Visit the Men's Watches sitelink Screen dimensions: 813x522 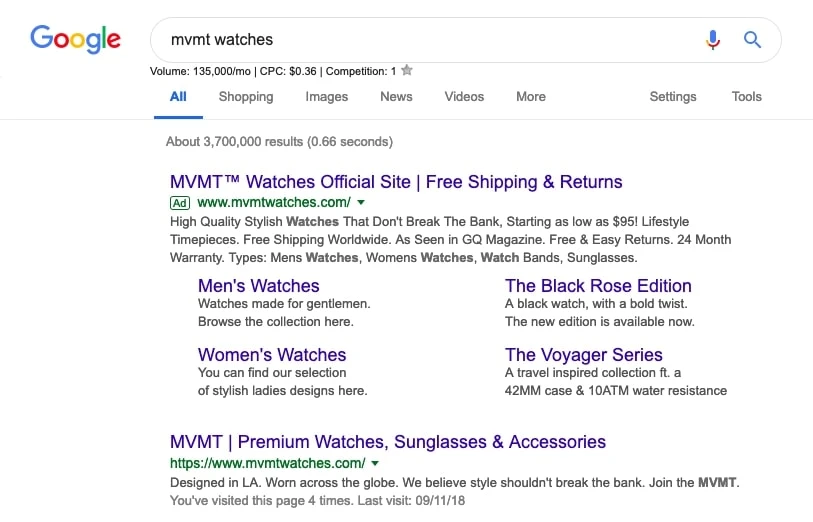(259, 286)
